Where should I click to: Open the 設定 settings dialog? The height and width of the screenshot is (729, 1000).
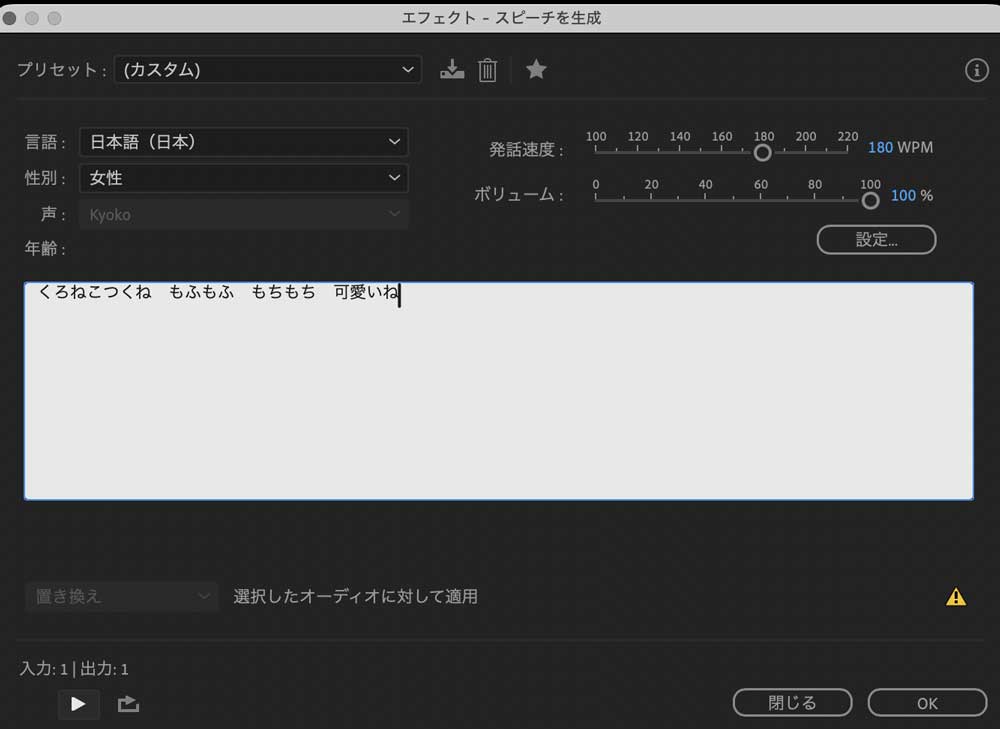[x=876, y=240]
